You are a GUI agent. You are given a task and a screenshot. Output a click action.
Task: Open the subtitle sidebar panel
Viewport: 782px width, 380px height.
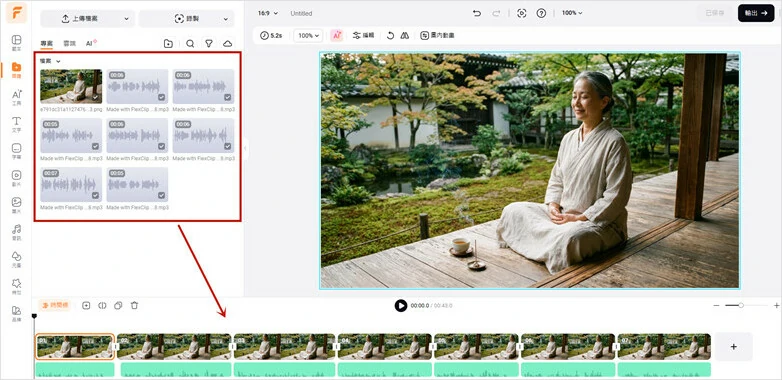coord(16,151)
